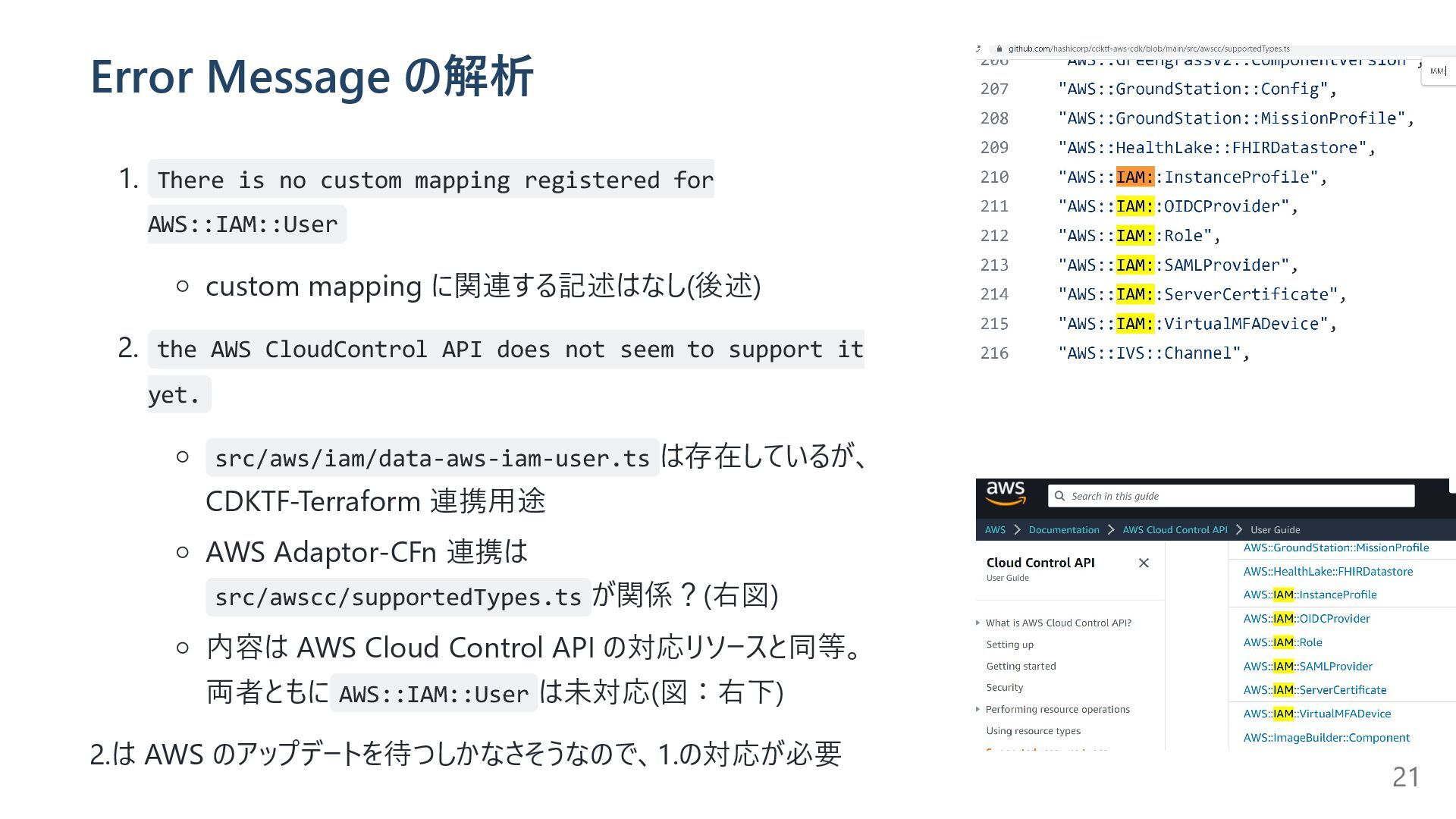Click the AWS logo icon

pos(1006,494)
